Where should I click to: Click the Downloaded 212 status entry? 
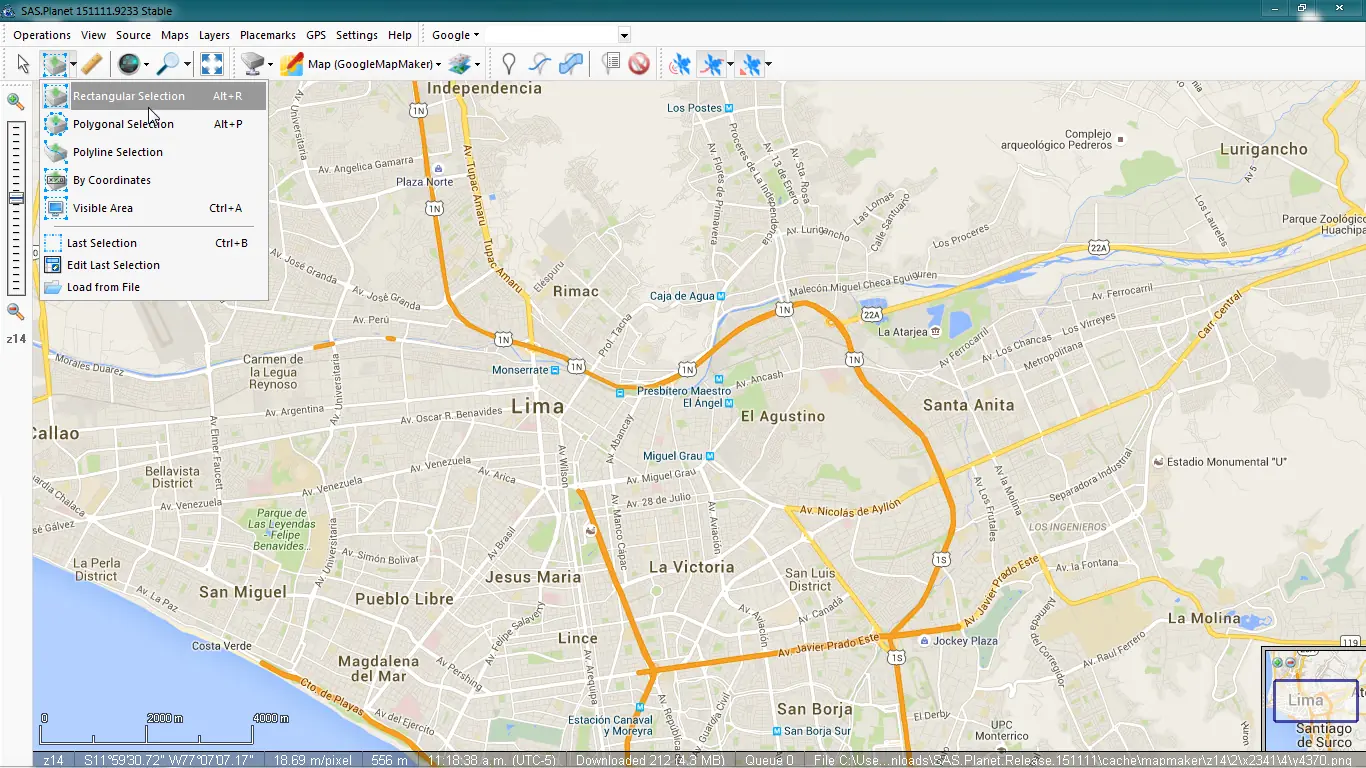click(x=651, y=760)
